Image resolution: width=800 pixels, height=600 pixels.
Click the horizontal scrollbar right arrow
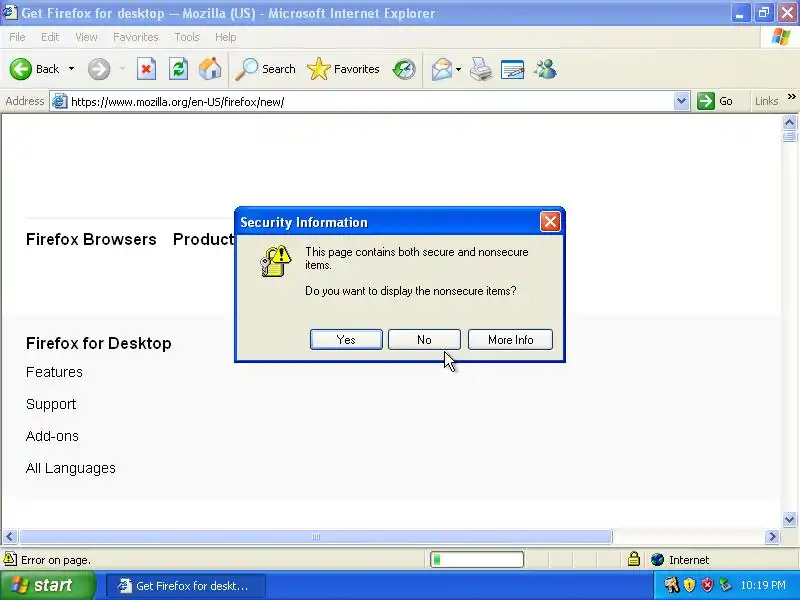(772, 537)
